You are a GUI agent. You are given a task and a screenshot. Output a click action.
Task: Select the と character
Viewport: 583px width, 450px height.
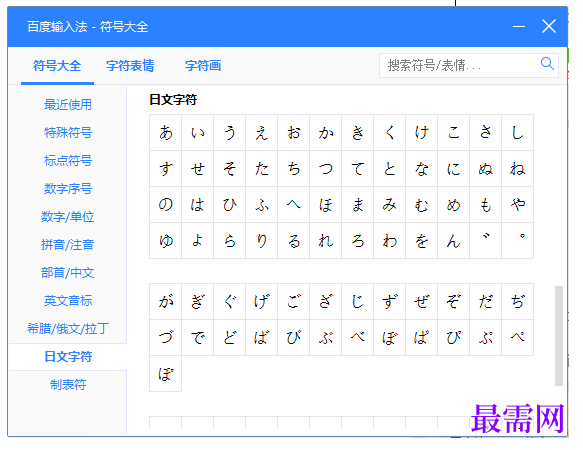(x=389, y=169)
